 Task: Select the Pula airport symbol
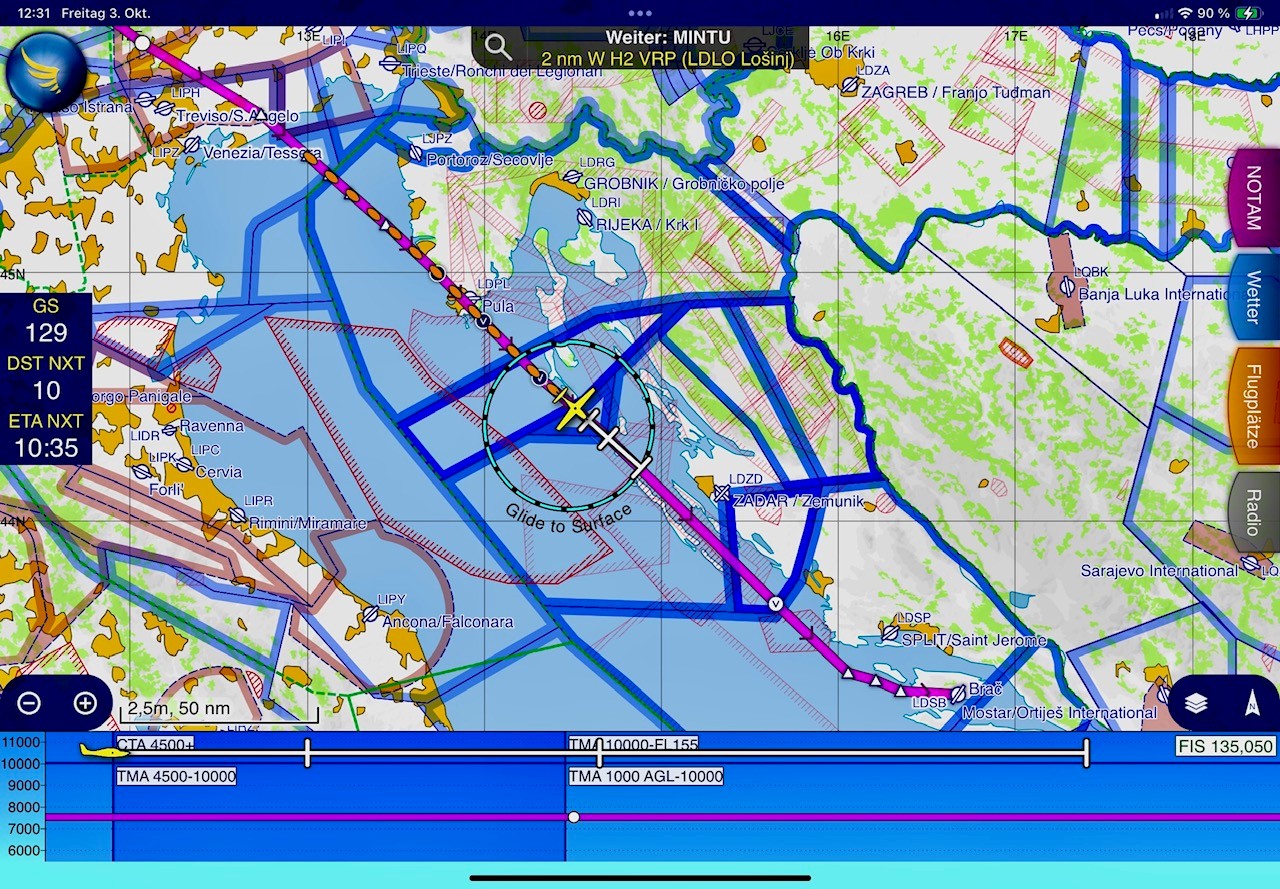(469, 299)
